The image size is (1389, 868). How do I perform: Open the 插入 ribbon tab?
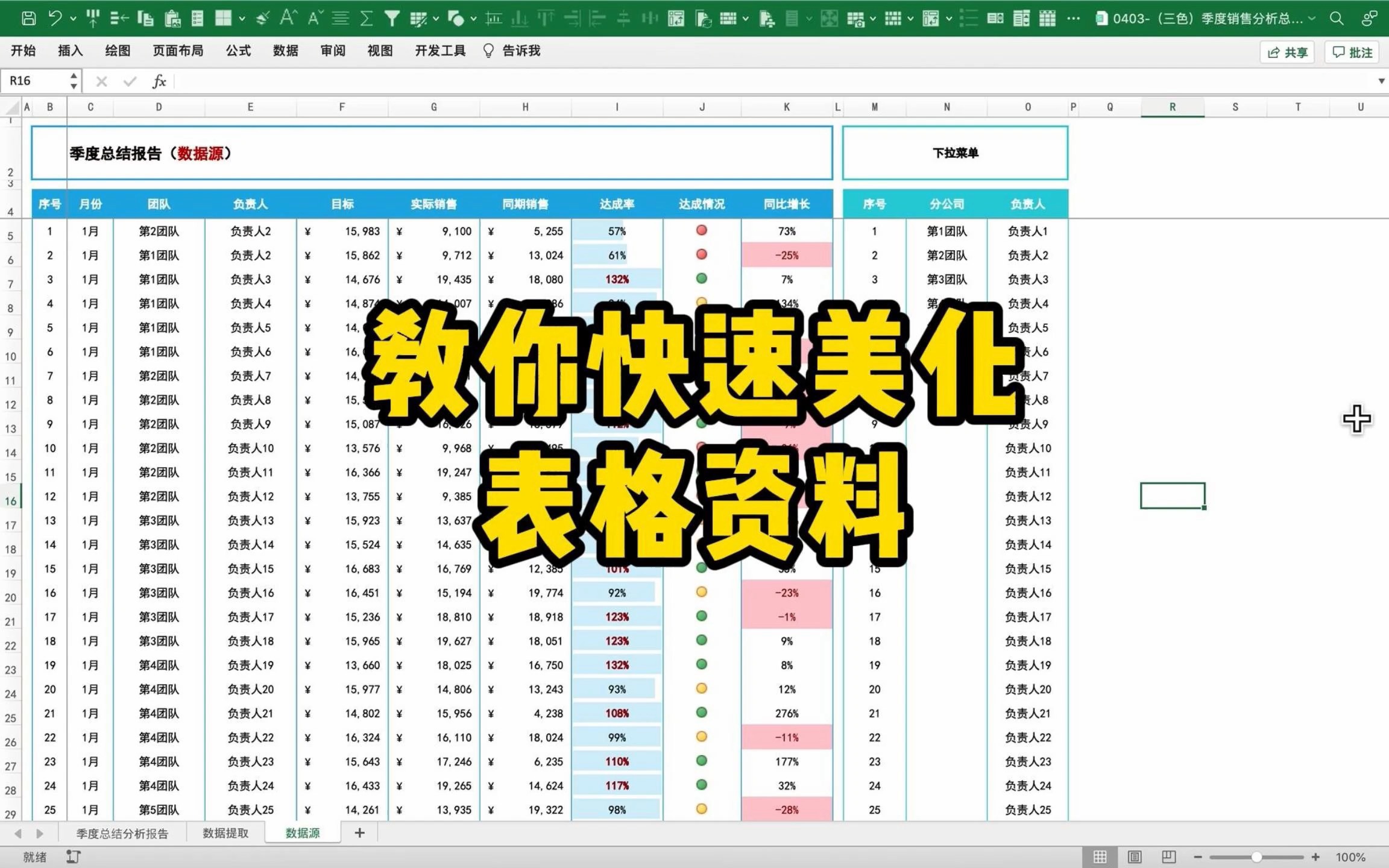(x=70, y=51)
